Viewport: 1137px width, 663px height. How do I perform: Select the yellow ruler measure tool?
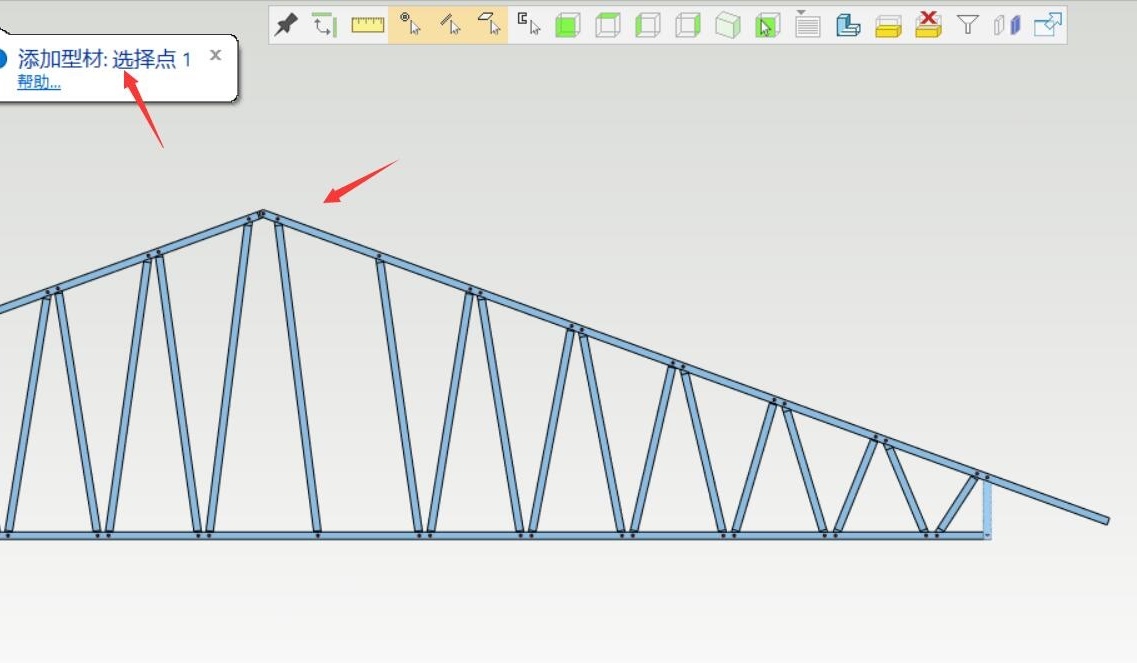coord(368,25)
